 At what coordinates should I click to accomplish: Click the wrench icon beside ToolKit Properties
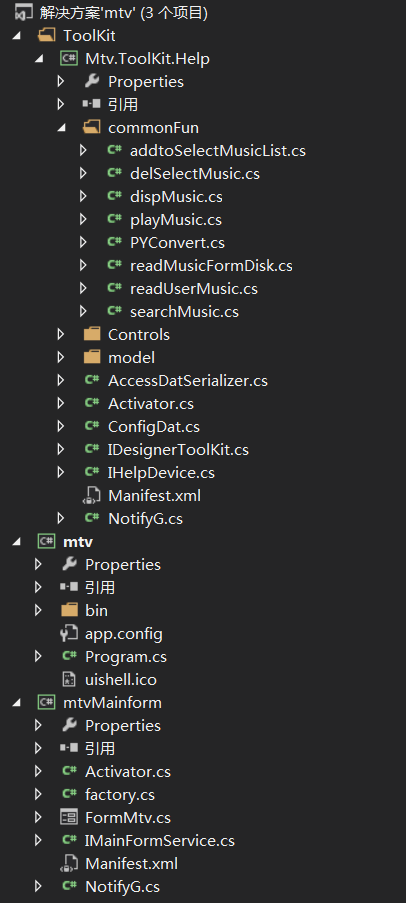92,81
